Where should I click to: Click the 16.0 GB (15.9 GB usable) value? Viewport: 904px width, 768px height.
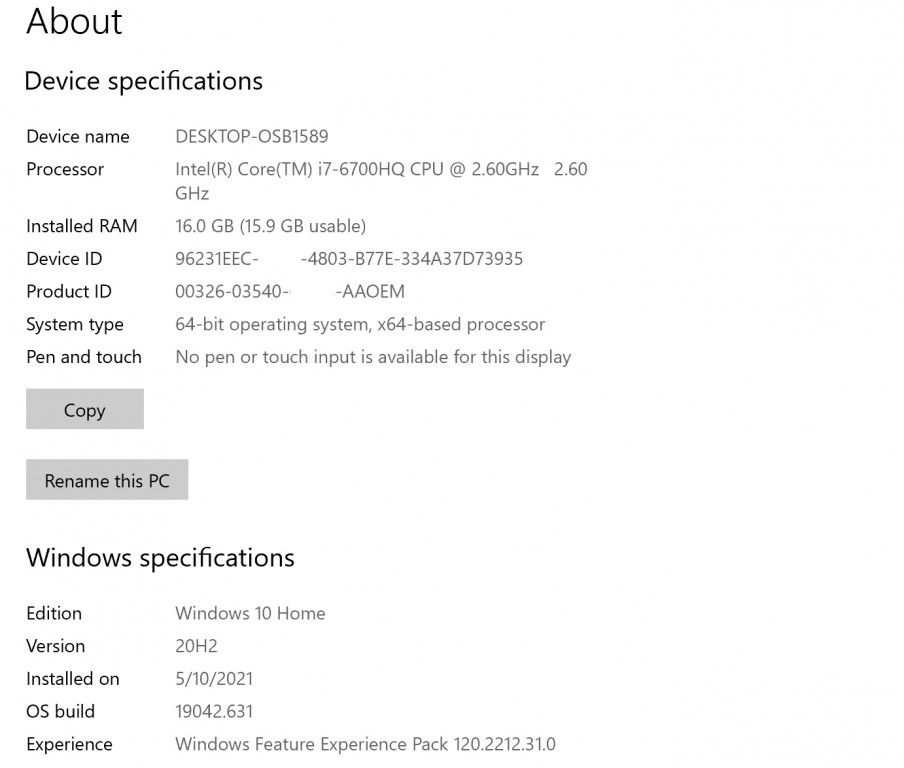pos(270,226)
